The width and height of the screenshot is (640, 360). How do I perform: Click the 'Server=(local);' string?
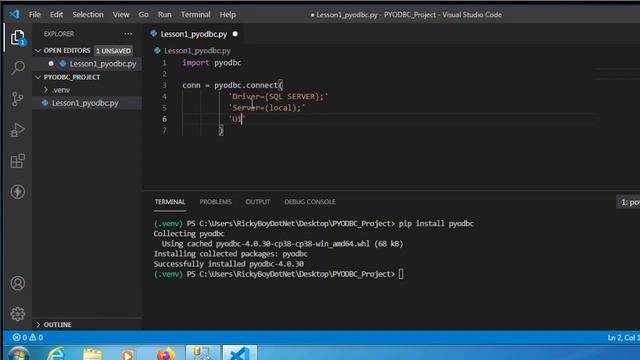267,108
